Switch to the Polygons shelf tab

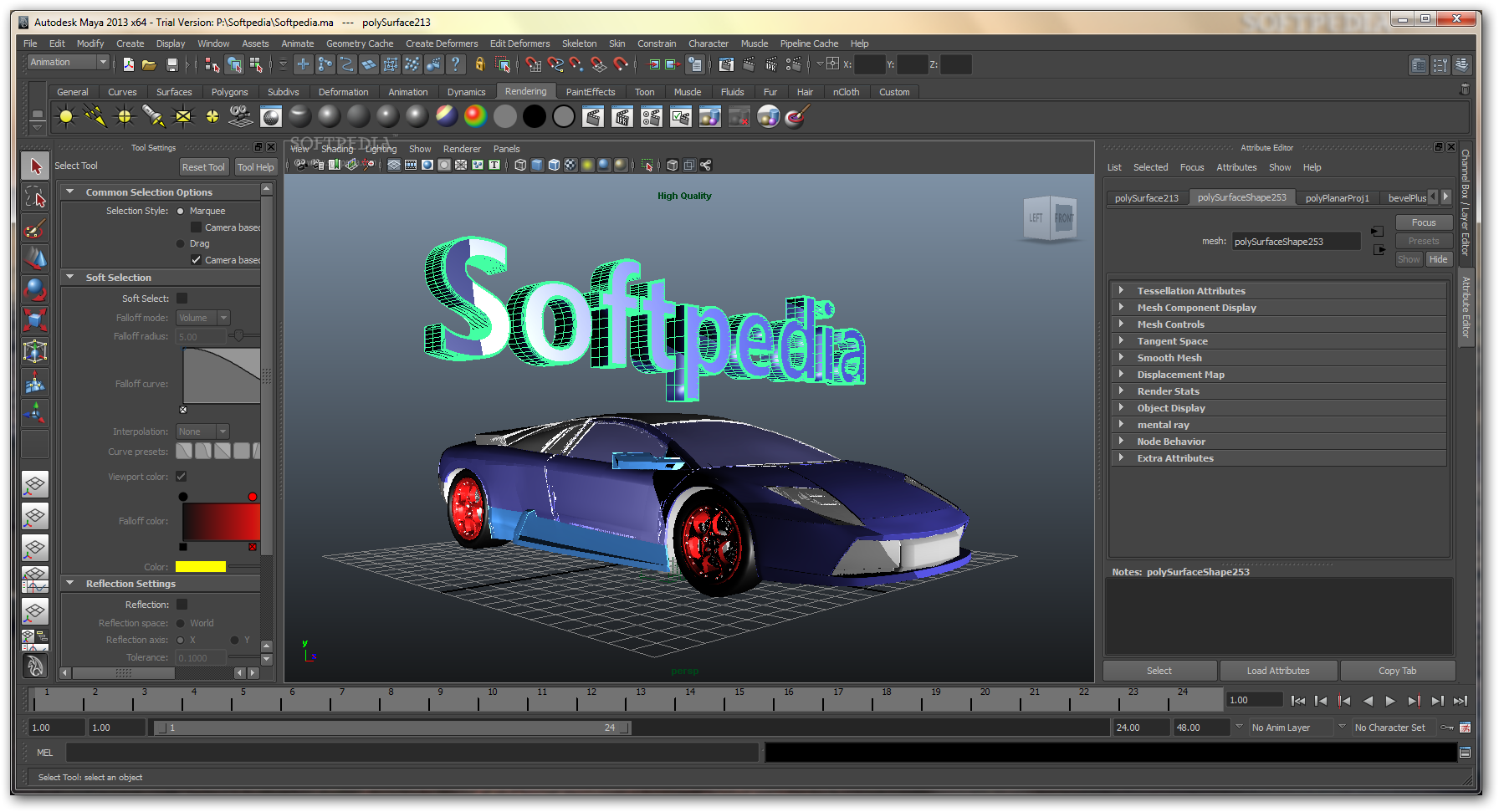229,92
